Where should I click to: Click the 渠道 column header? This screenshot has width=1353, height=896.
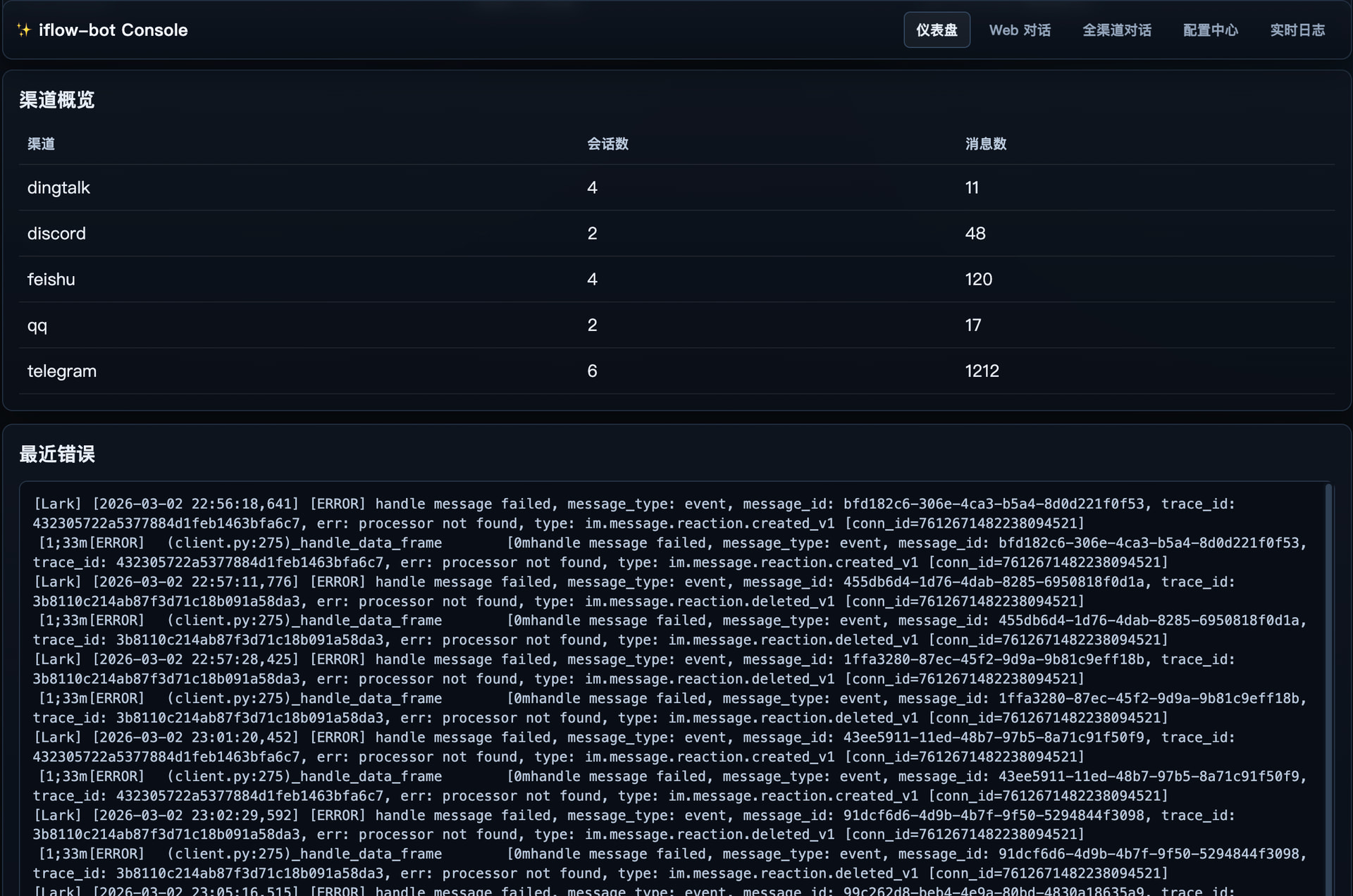[41, 144]
